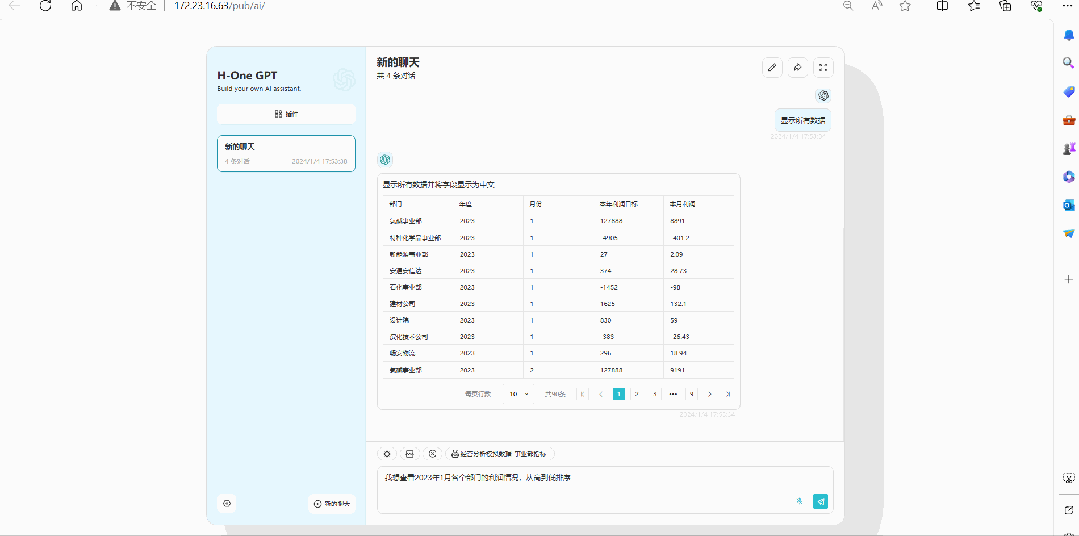1079x536 pixels.
Task: Click the browser favorites star icon
Action: 905,6
